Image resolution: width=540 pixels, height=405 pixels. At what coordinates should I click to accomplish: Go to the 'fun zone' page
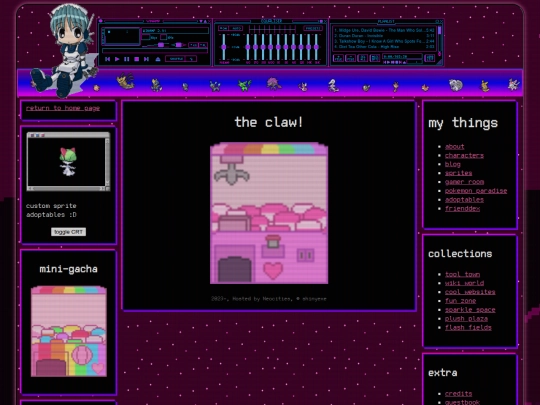click(x=460, y=301)
